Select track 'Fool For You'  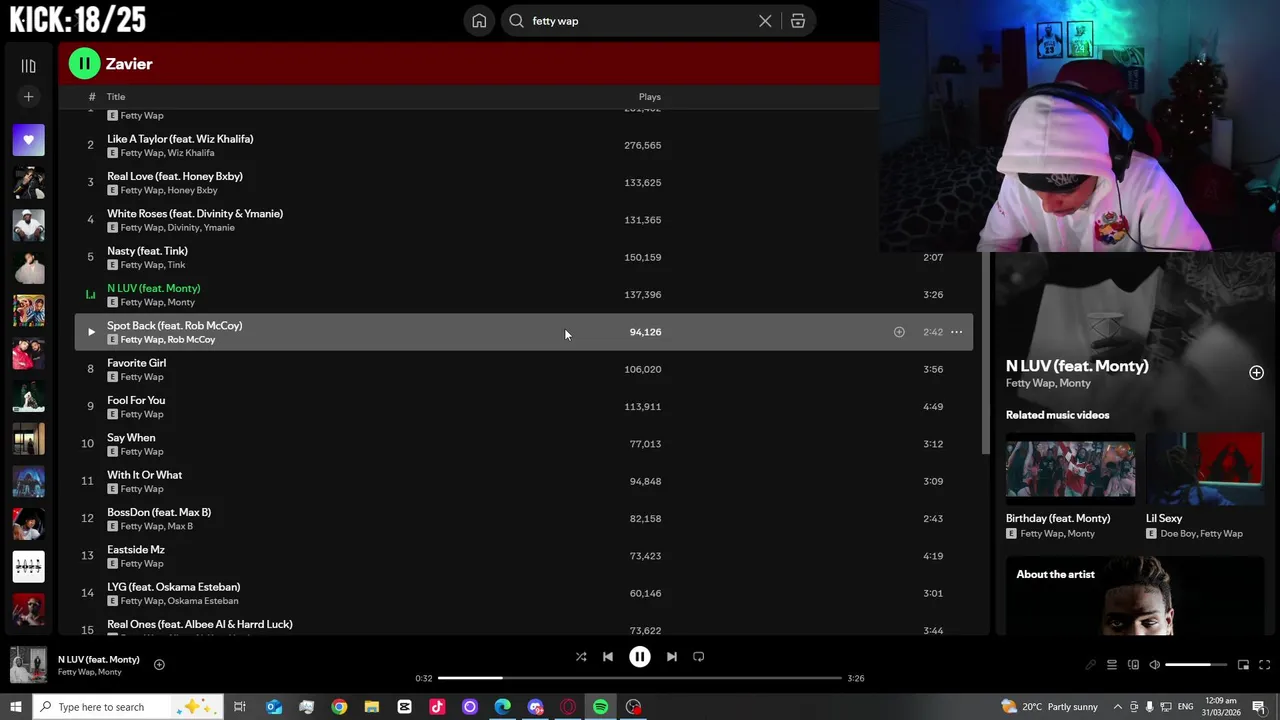pos(136,400)
